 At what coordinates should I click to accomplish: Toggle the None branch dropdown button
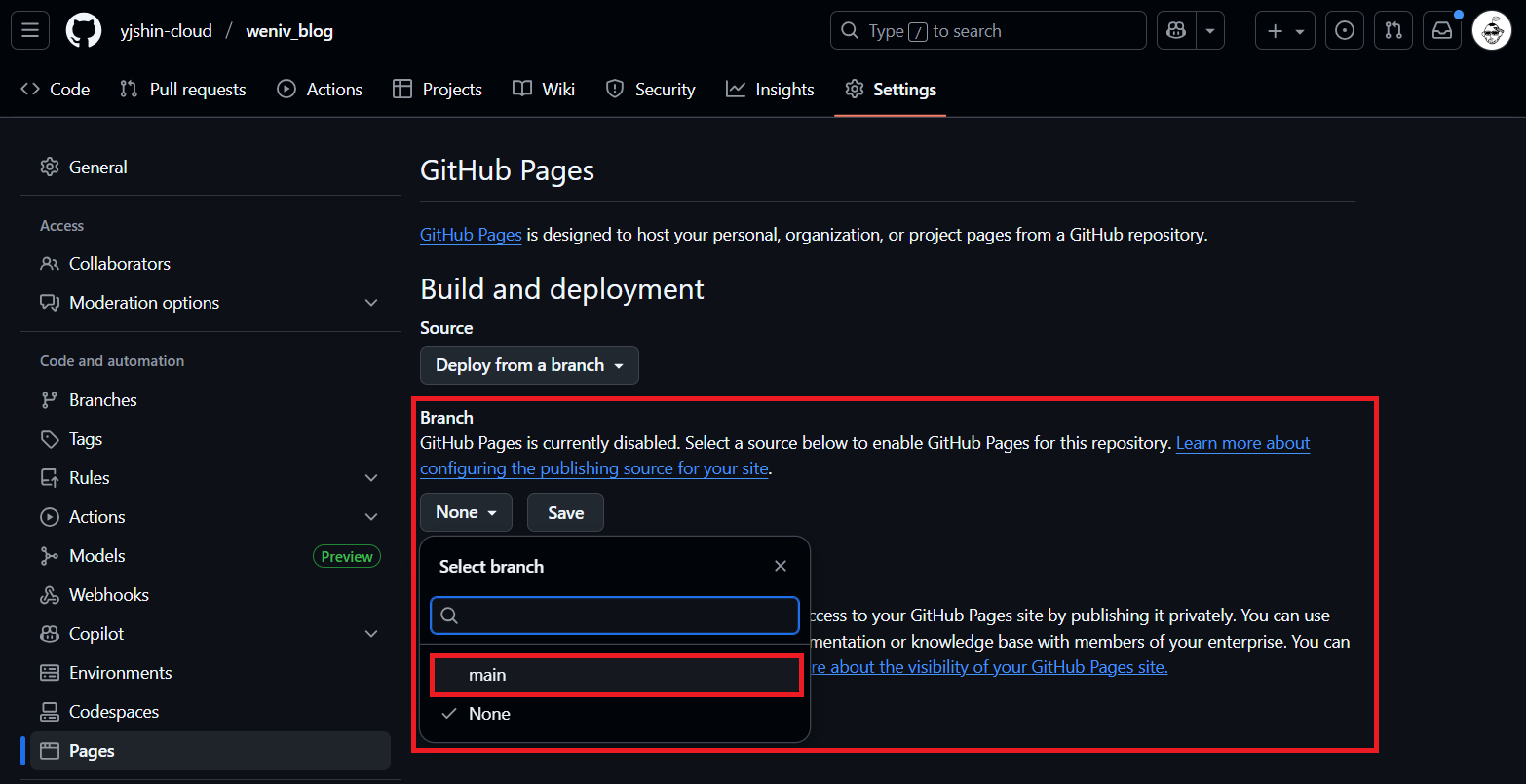pos(466,512)
